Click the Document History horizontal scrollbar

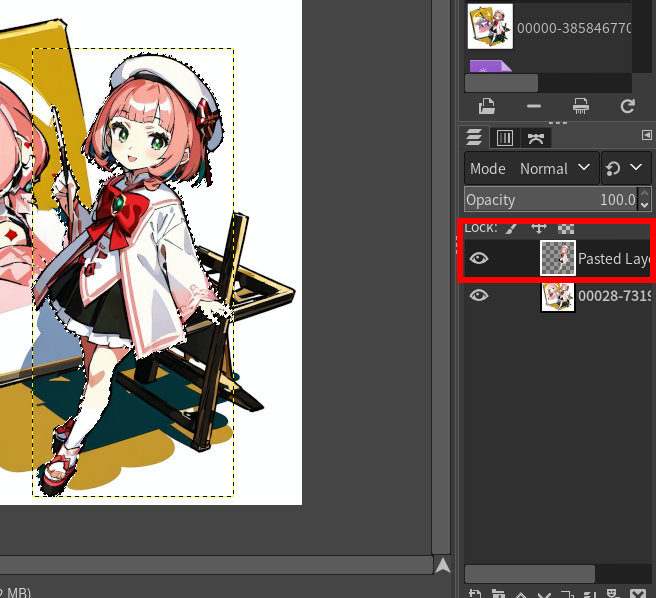[x=501, y=83]
